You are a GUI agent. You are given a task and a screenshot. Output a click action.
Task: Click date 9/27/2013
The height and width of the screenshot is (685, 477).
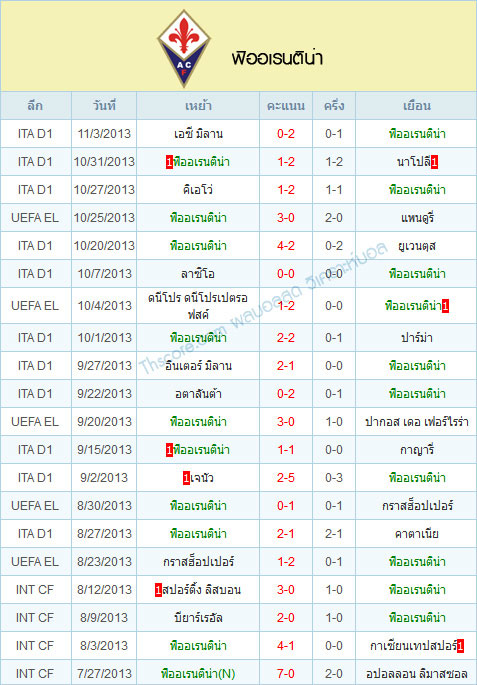(x=104, y=366)
